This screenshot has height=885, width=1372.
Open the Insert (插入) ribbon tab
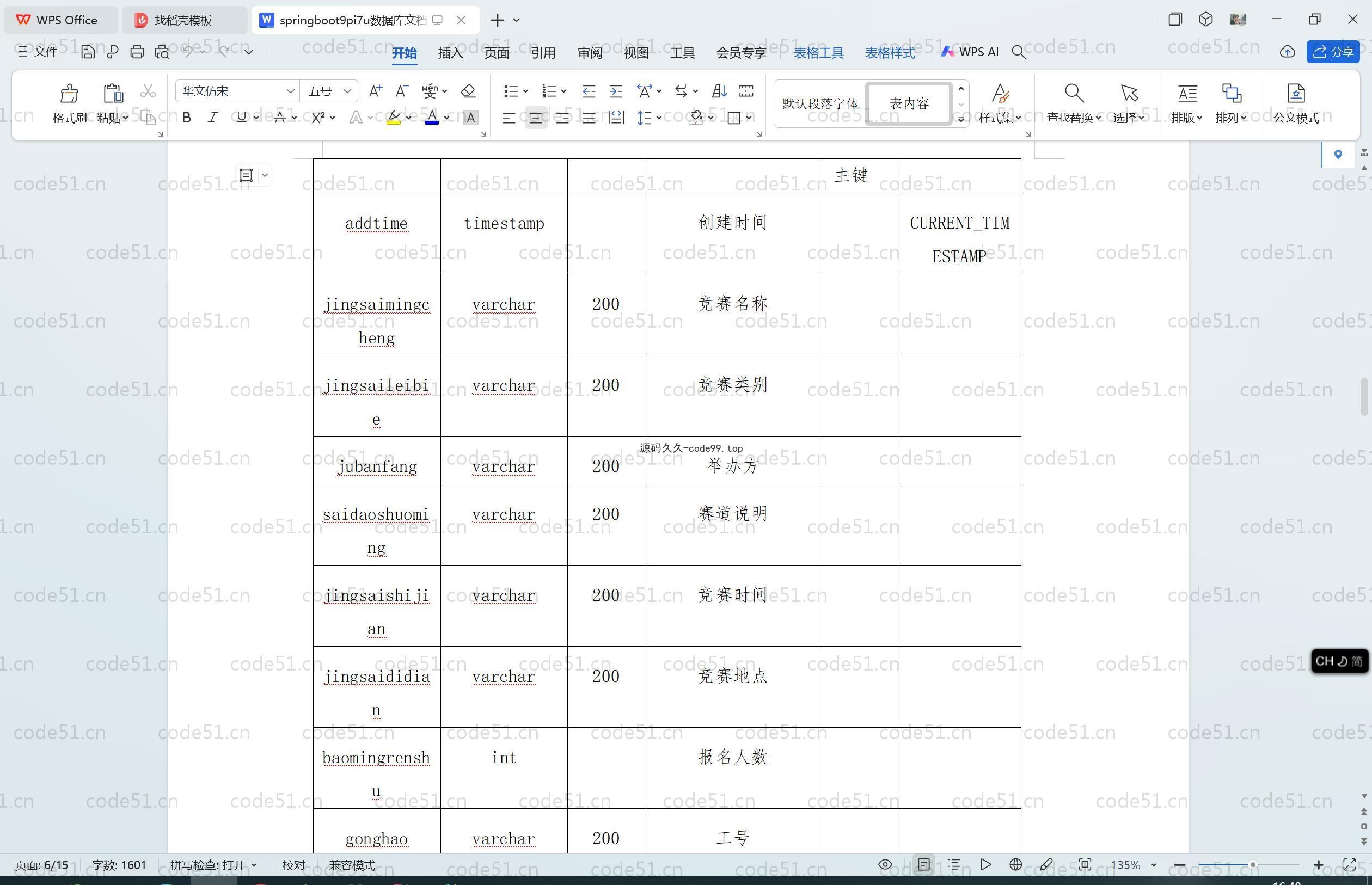(450, 52)
